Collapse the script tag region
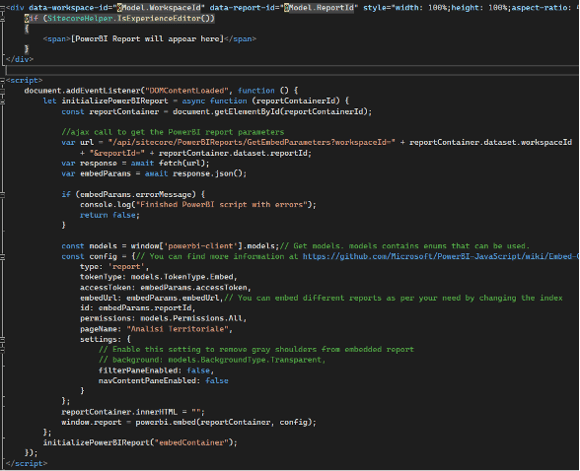The width and height of the screenshot is (580, 471). [x=2, y=80]
